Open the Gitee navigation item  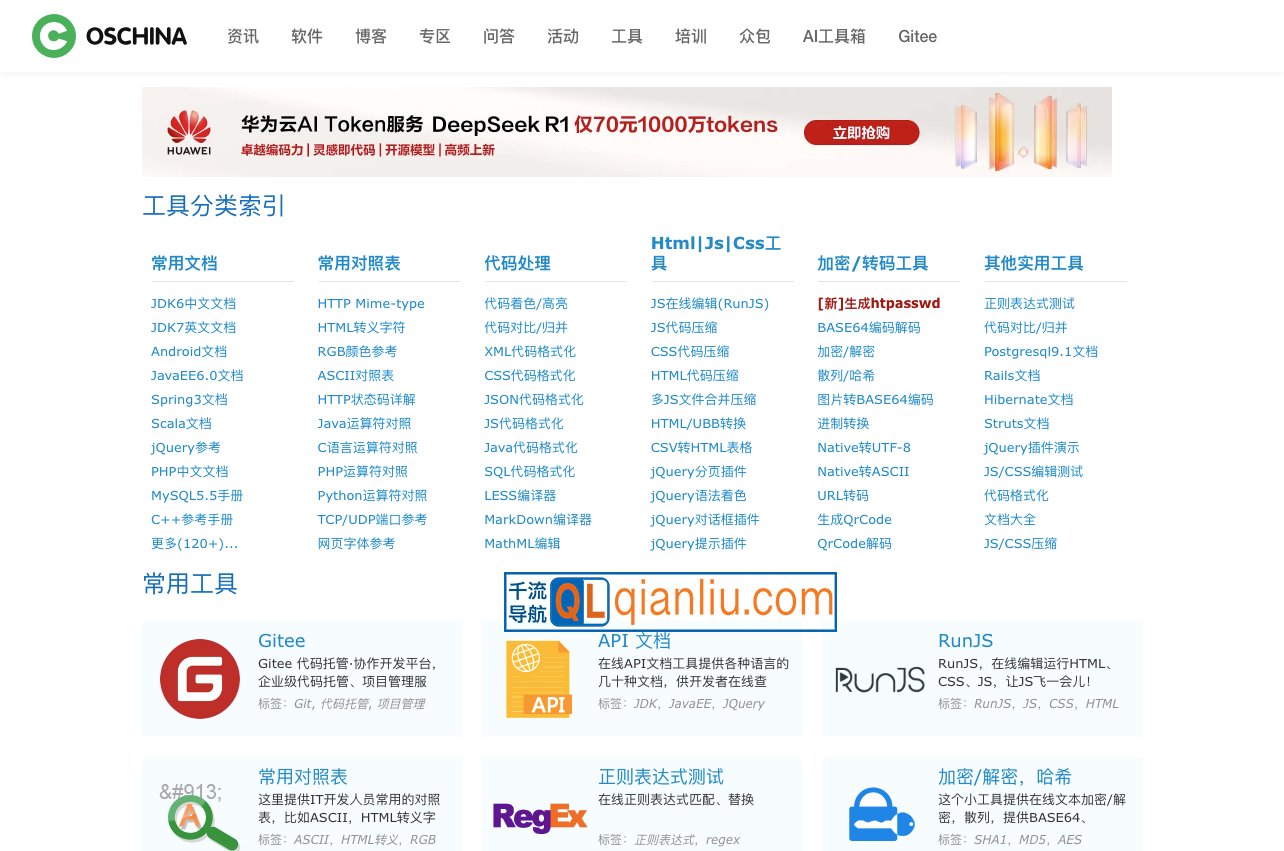tap(917, 36)
